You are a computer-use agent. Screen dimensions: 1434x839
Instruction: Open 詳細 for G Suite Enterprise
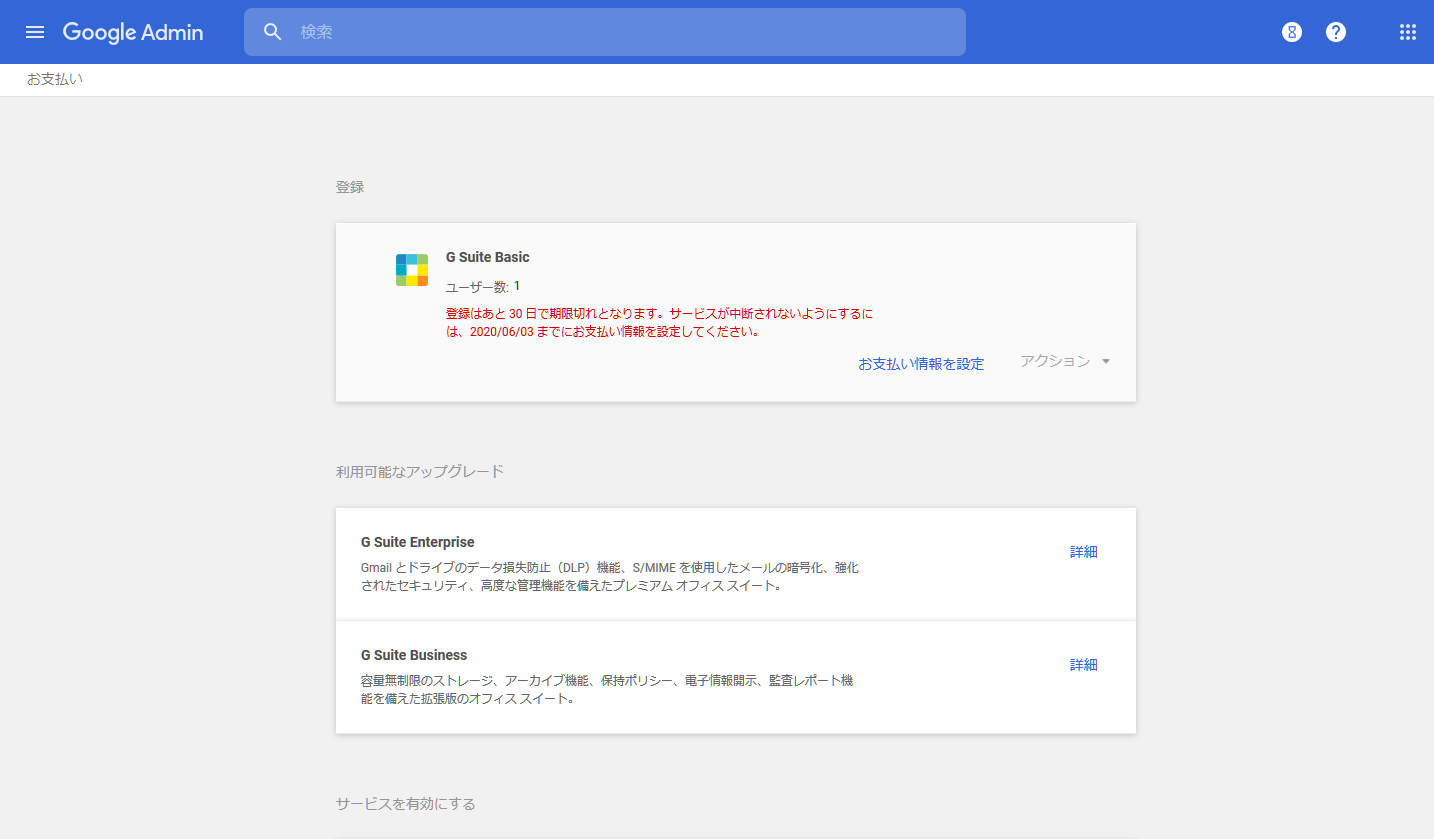pyautogui.click(x=1084, y=552)
